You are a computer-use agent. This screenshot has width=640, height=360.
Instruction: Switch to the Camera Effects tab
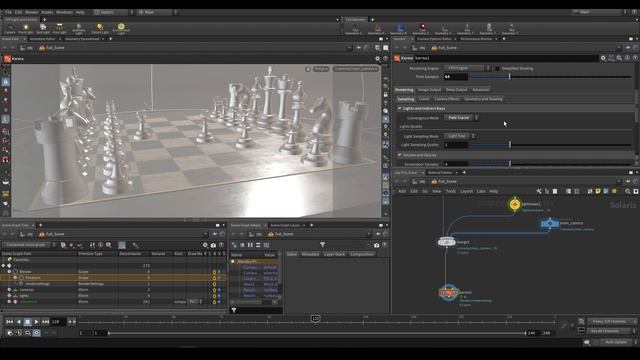(x=447, y=99)
